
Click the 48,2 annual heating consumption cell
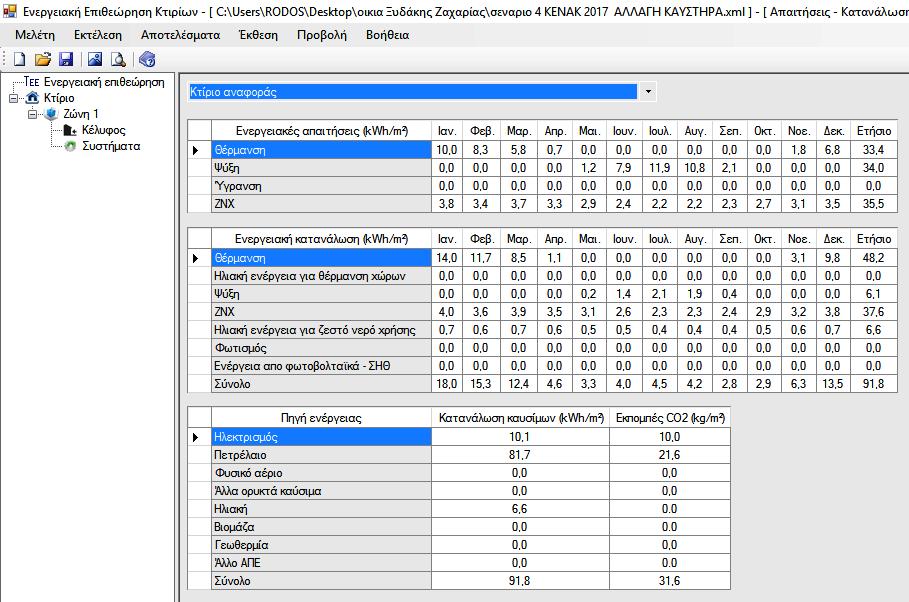(874, 258)
